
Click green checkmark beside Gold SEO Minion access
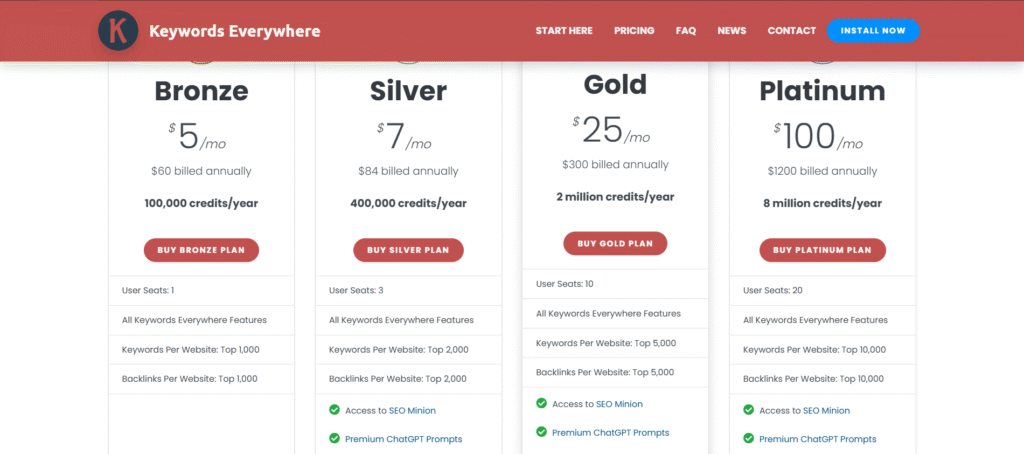541,404
